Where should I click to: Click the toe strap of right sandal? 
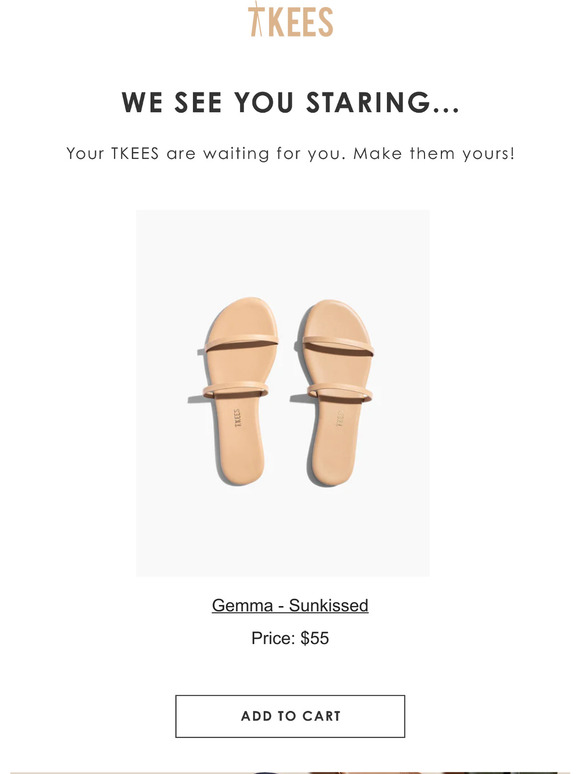tap(338, 344)
